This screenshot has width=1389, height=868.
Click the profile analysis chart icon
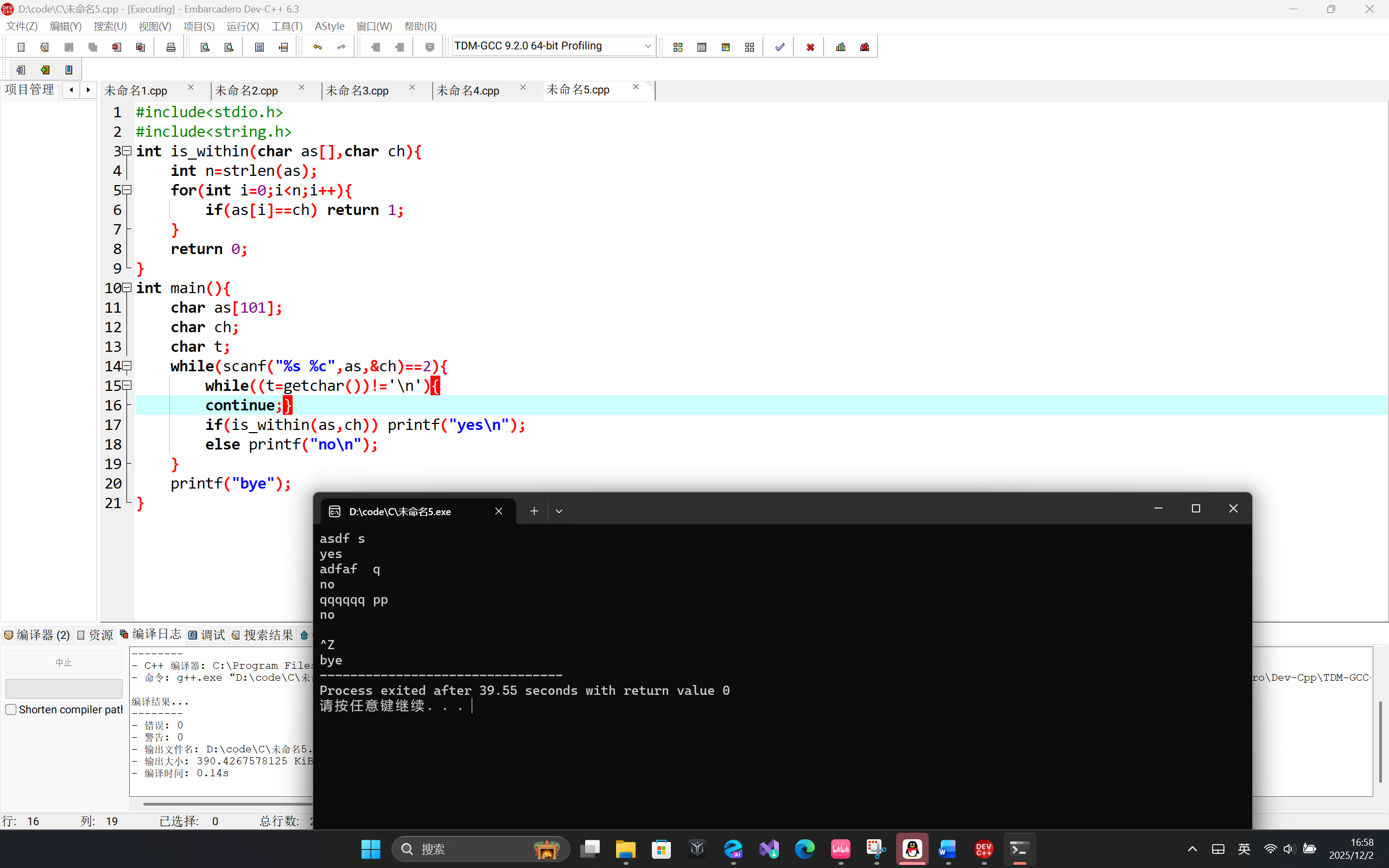tap(841, 47)
